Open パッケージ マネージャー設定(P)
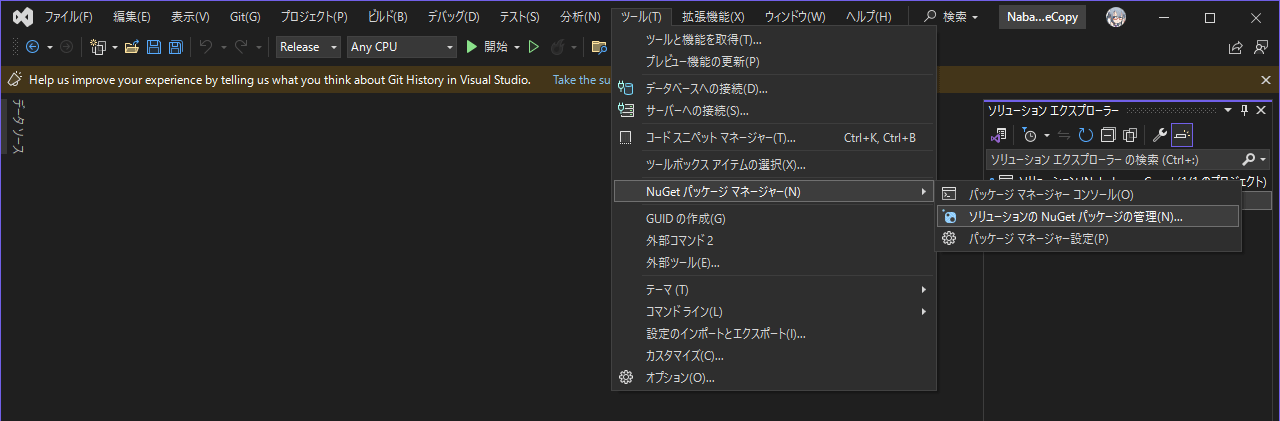This screenshot has height=421, width=1280. tap(1088, 238)
